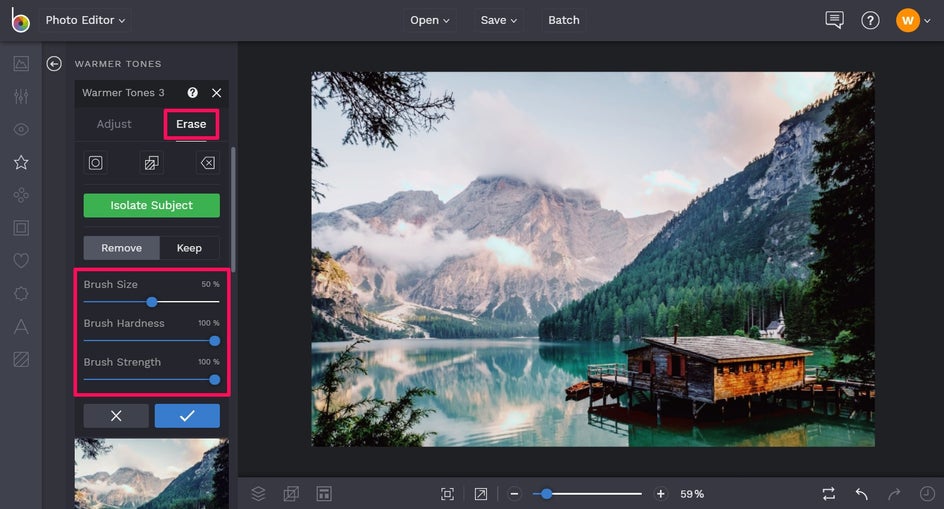Click the effect preview thumbnail
This screenshot has width=944, height=509.
point(152,473)
